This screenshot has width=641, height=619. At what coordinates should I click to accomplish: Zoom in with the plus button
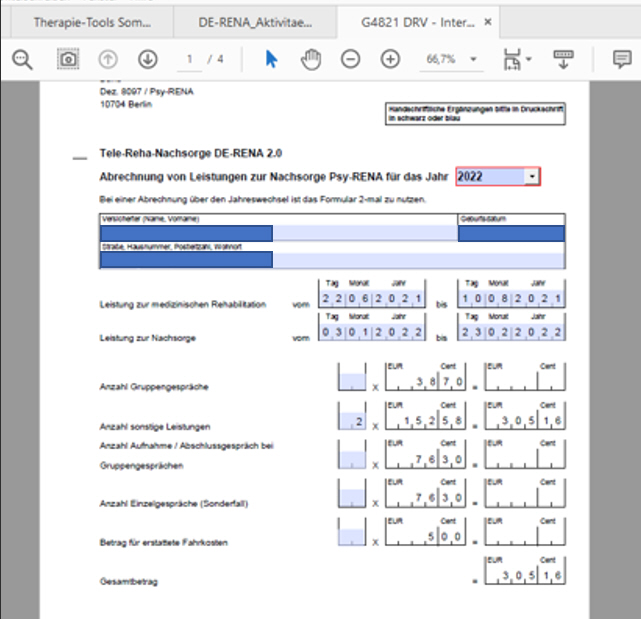(x=390, y=60)
